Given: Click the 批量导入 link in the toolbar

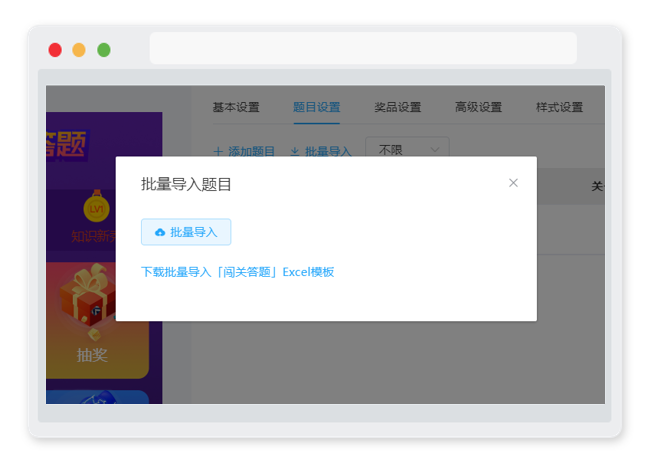Looking at the screenshot, I should (321, 151).
